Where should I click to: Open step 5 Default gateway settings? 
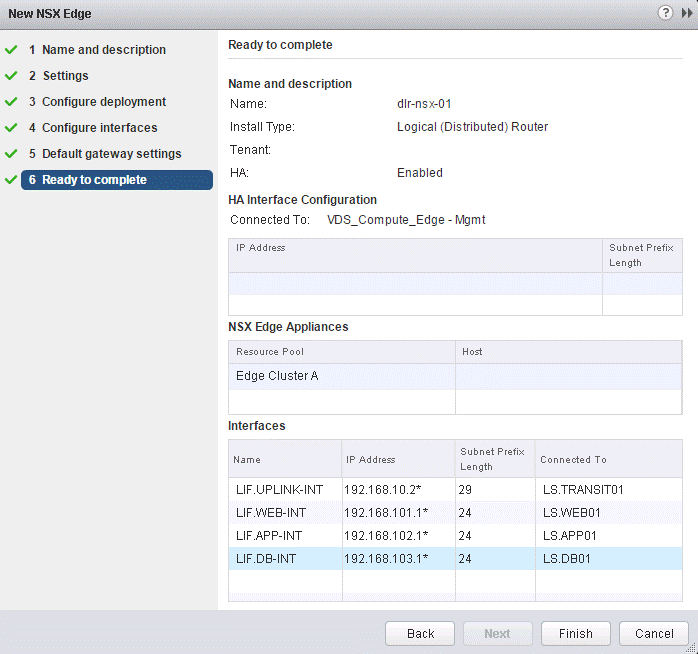(111, 154)
